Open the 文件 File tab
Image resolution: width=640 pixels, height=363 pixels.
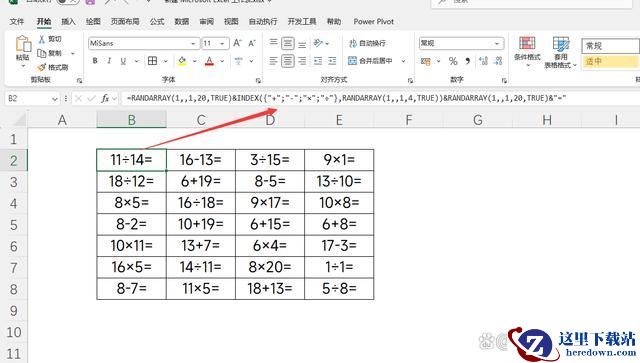[x=17, y=22]
